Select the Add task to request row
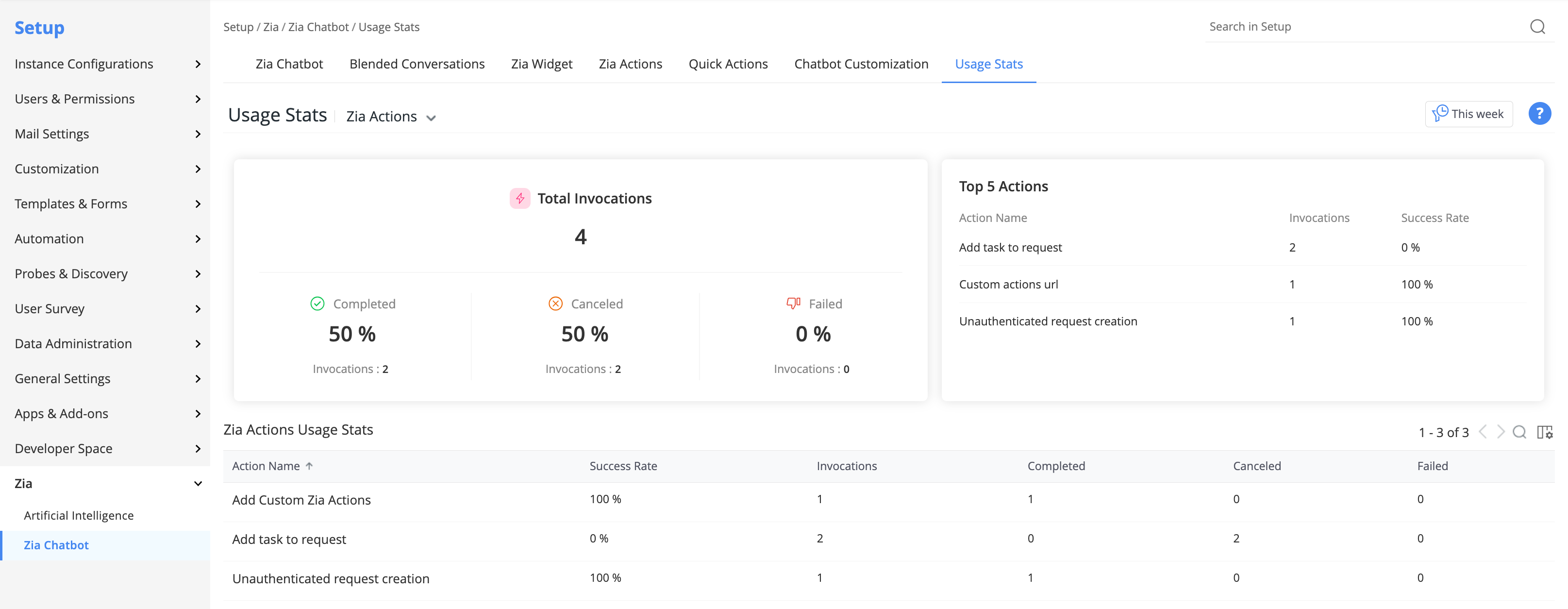 pyautogui.click(x=888, y=539)
